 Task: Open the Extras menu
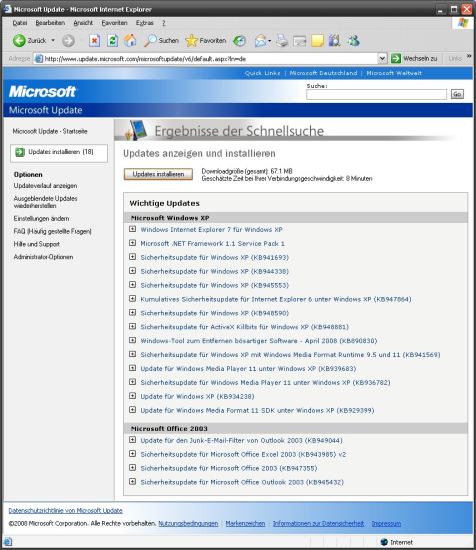(x=145, y=23)
